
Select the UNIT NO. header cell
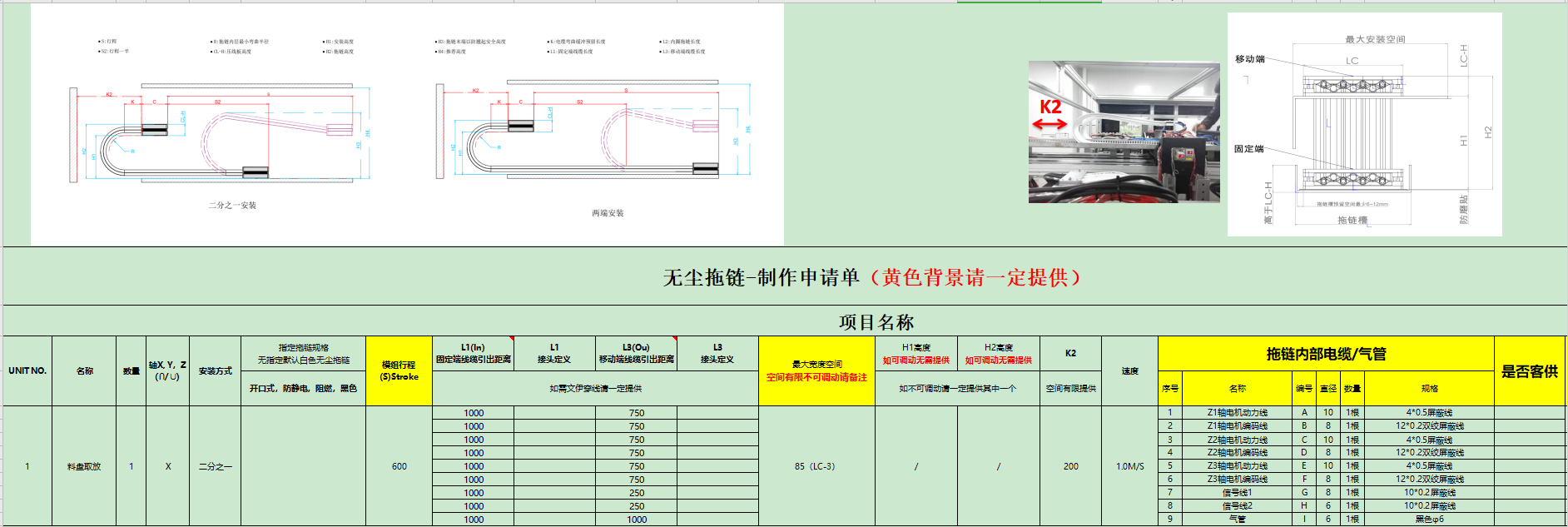27,370
